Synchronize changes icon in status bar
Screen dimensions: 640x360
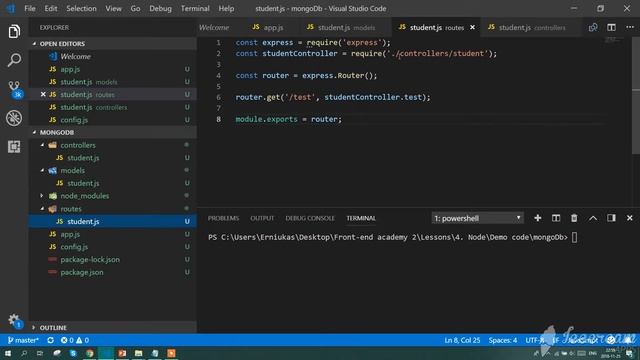50,340
